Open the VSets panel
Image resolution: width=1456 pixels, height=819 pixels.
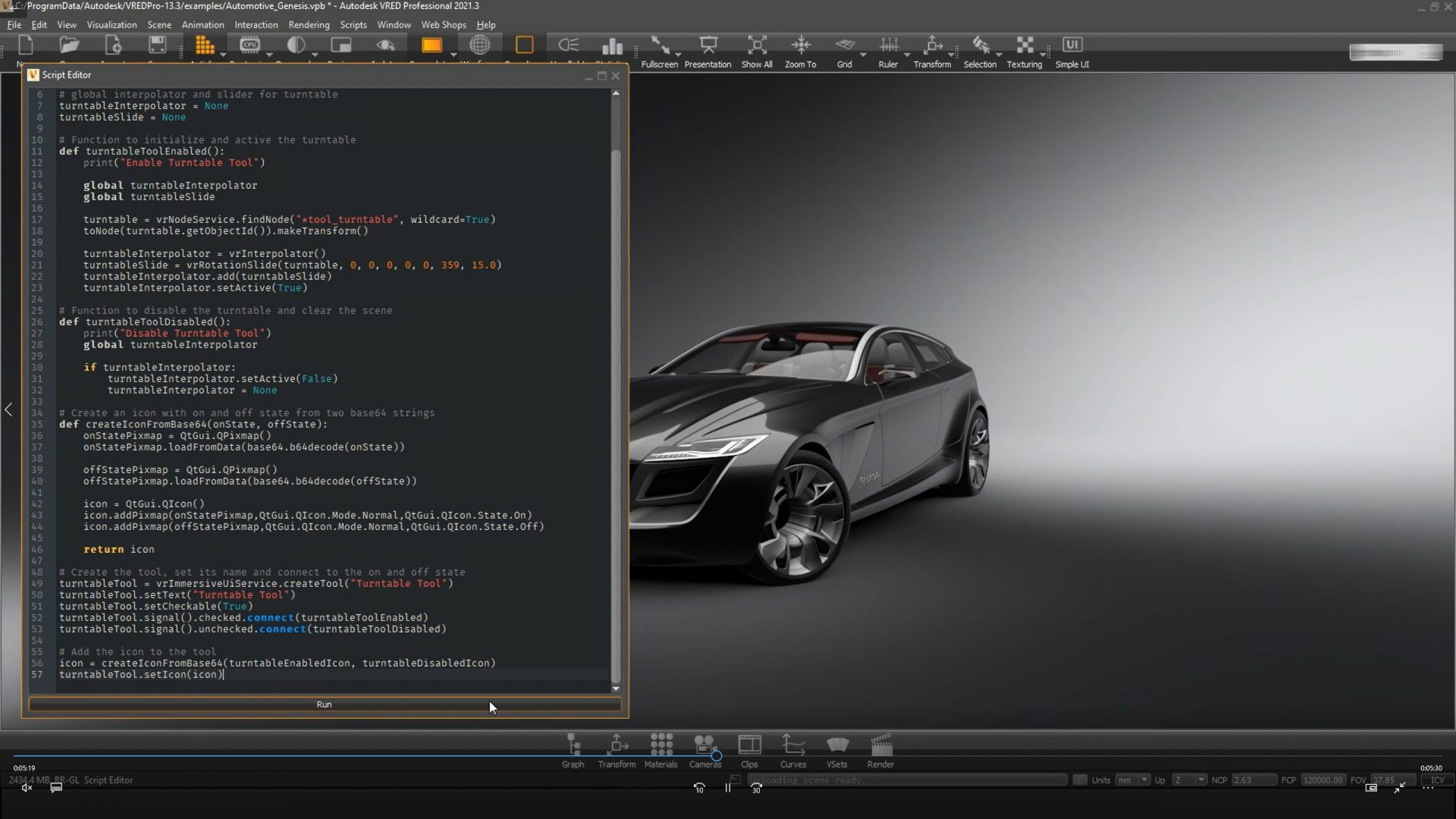click(x=837, y=749)
